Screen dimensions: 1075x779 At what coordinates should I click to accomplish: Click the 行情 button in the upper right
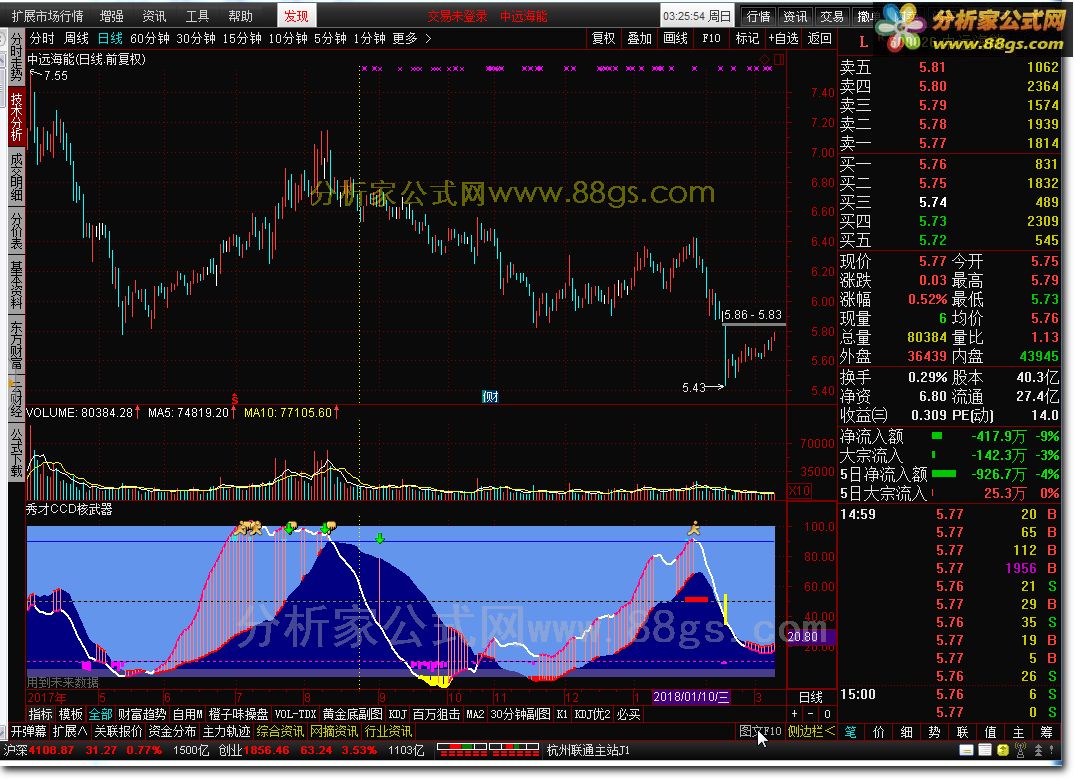click(x=758, y=16)
